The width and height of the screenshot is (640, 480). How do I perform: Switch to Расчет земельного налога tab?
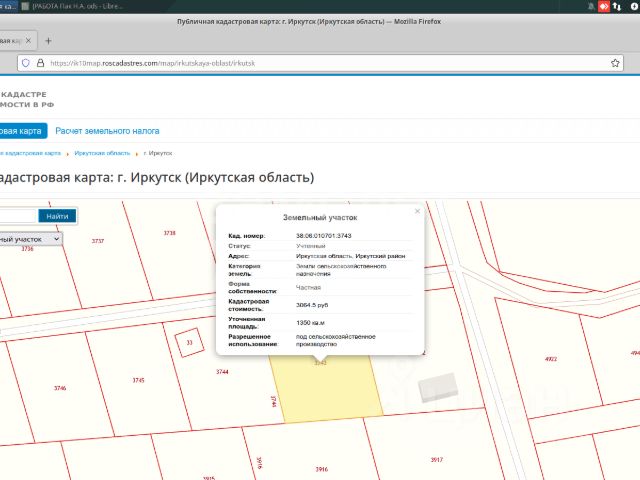click(107, 131)
